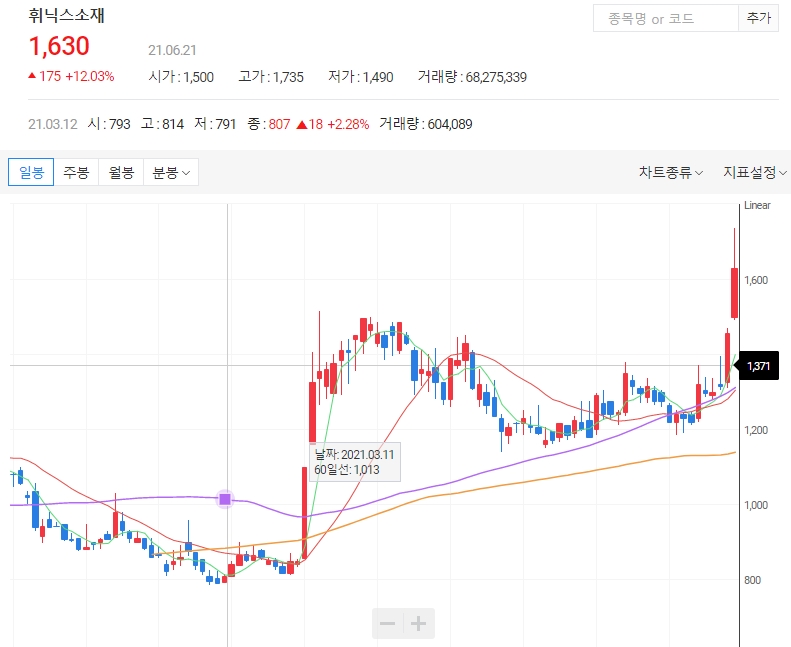Click the tall red candle at chart's right edge

(x=734, y=292)
